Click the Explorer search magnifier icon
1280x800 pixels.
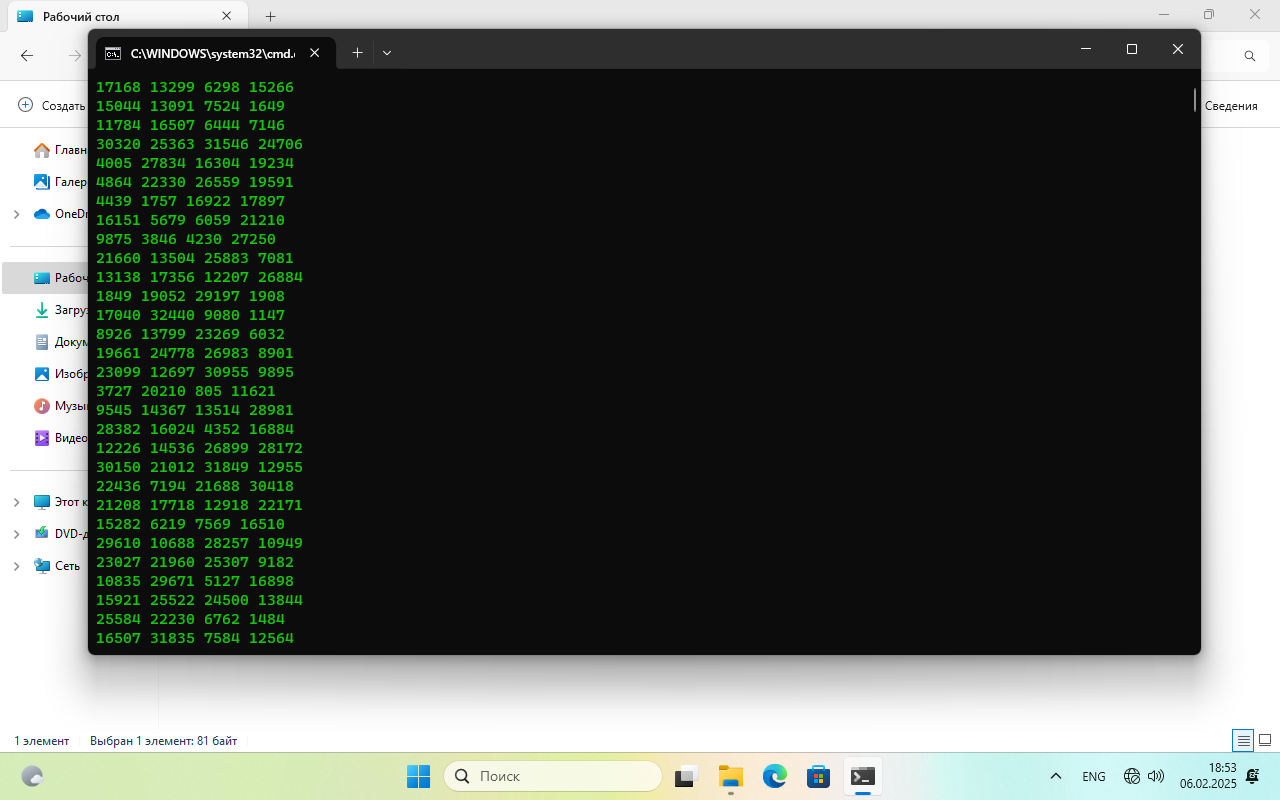tap(1250, 56)
